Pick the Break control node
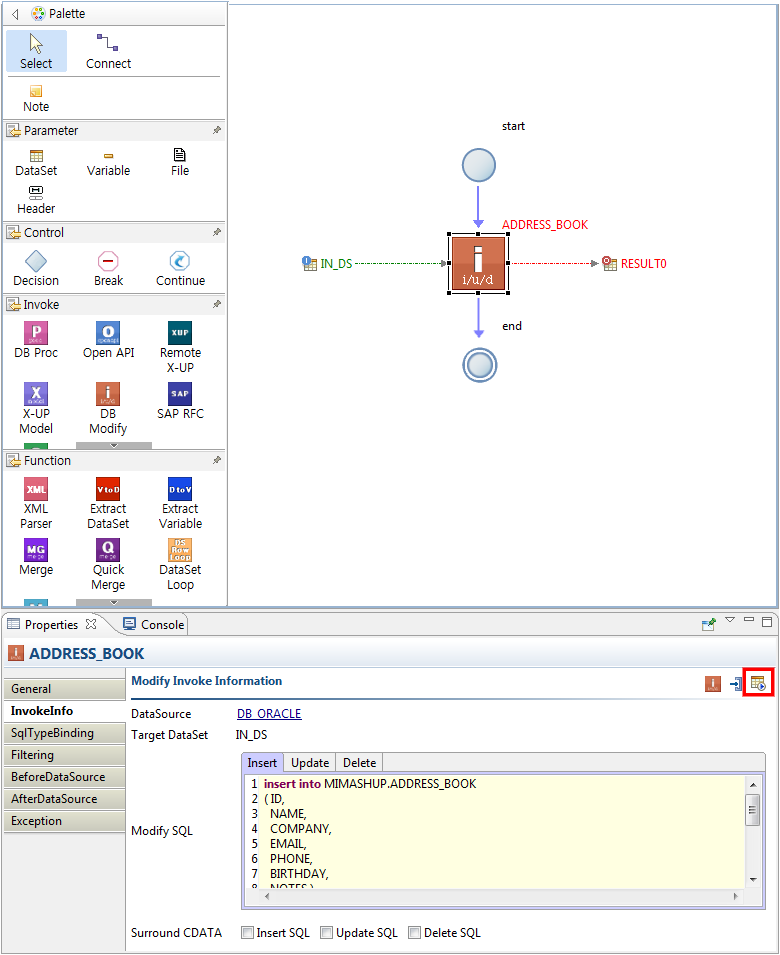This screenshot has width=780, height=955. coord(108,269)
